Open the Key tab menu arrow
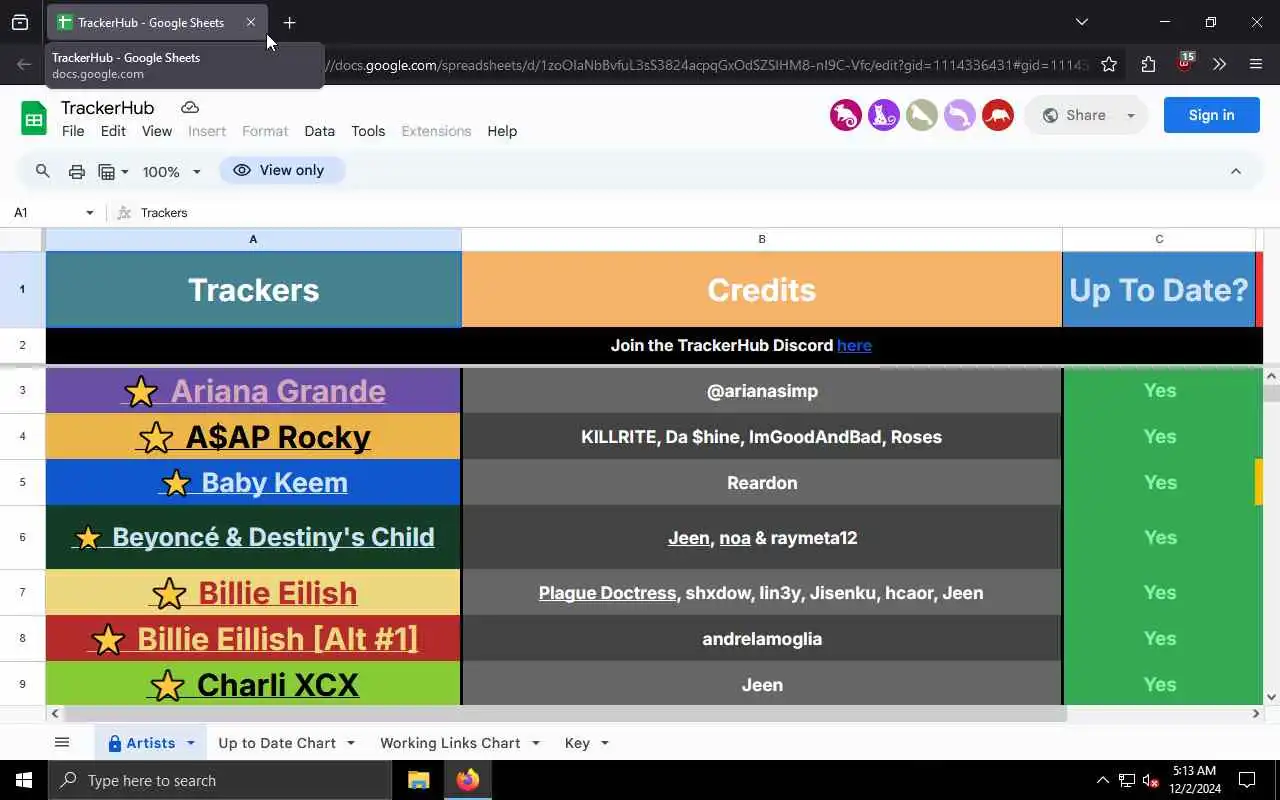Screen dimensions: 1280x800 604,743
